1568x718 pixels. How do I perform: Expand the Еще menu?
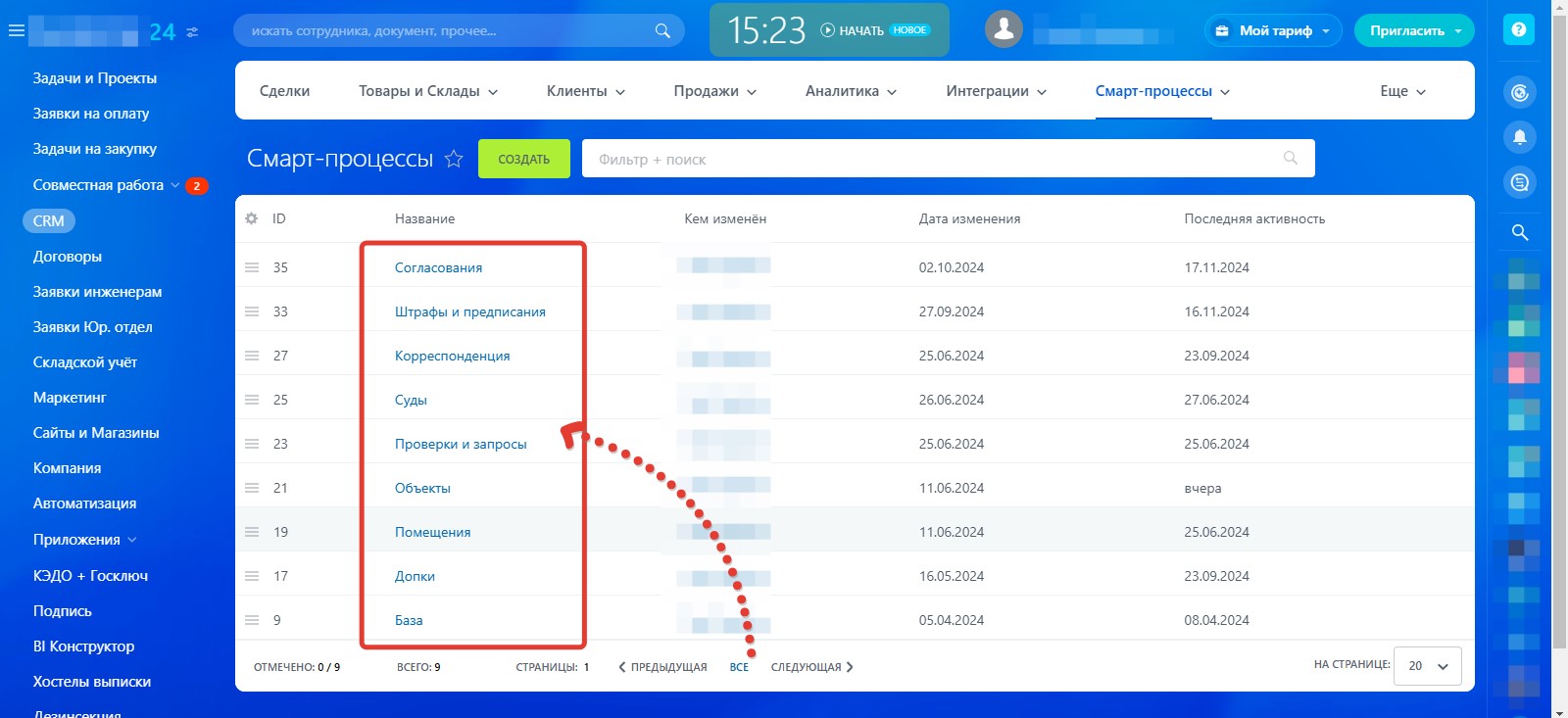tap(1402, 91)
